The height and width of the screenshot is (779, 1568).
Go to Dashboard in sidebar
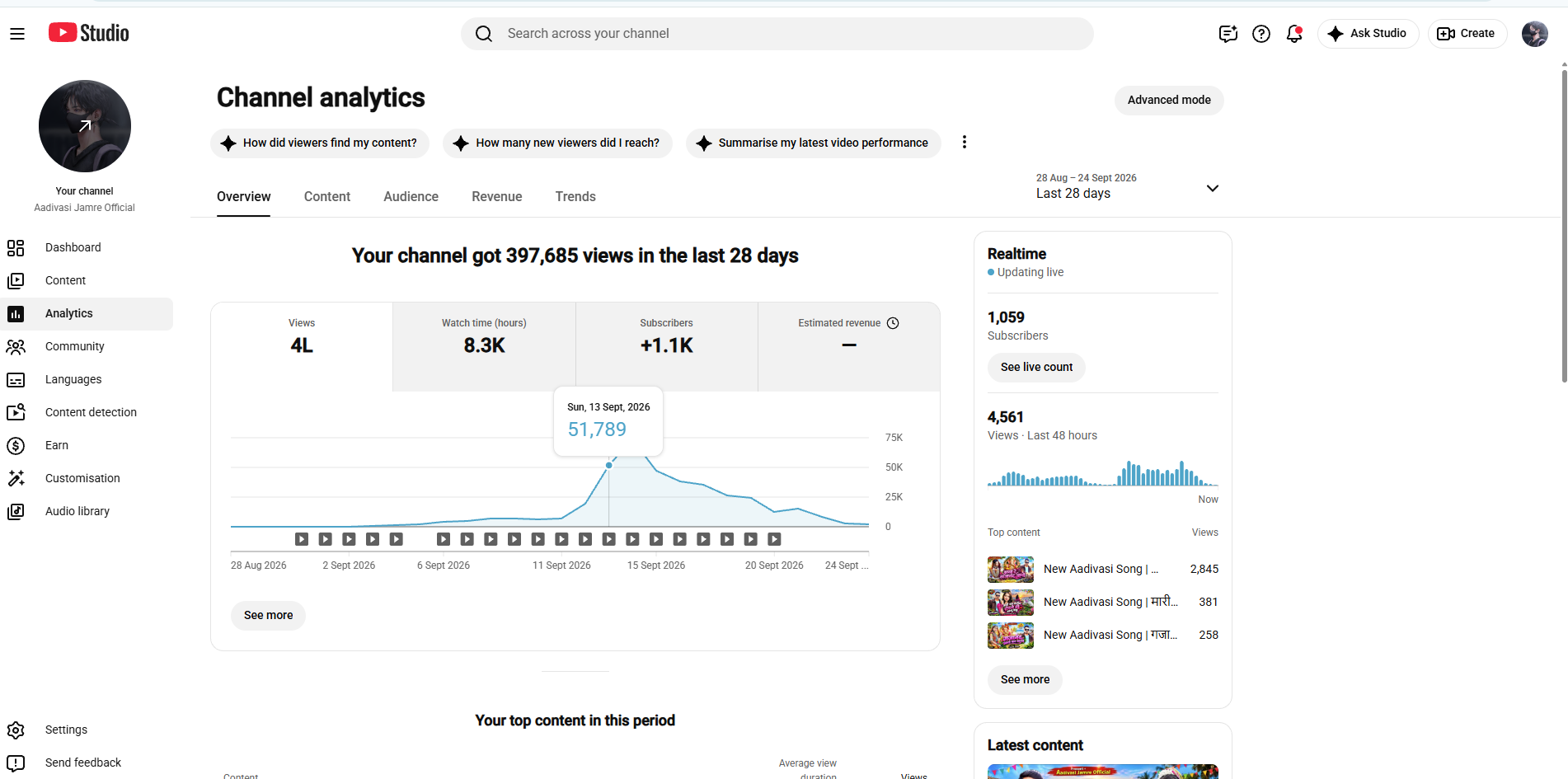coord(87,247)
